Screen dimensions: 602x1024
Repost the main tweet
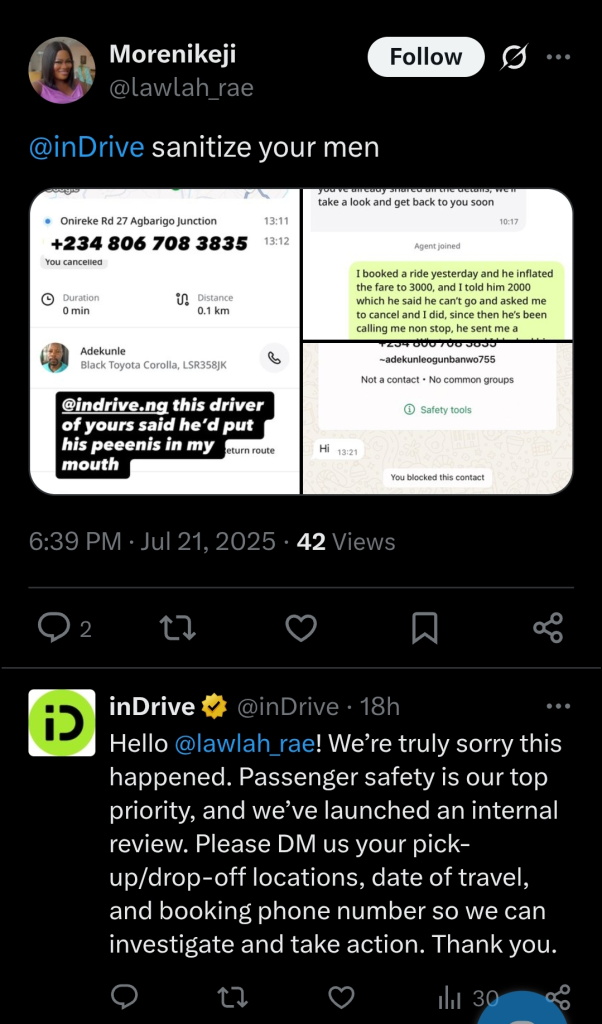(x=178, y=628)
